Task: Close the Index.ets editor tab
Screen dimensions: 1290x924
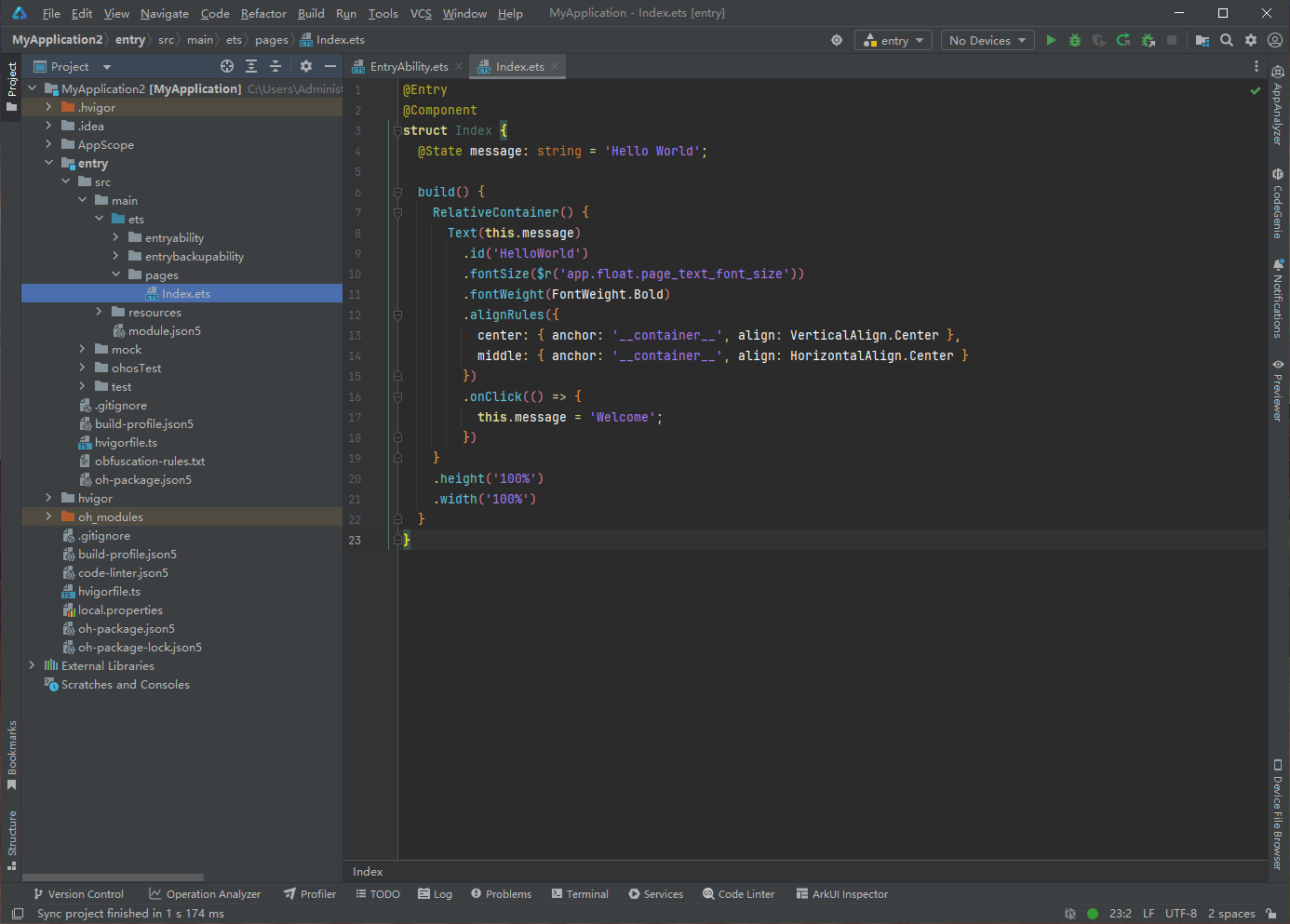Action: click(x=555, y=66)
